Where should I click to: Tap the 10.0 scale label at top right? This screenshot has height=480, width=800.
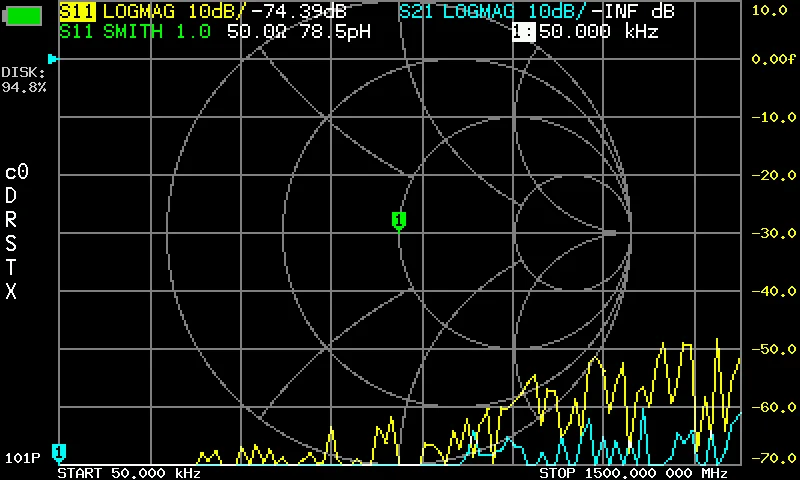coord(769,10)
